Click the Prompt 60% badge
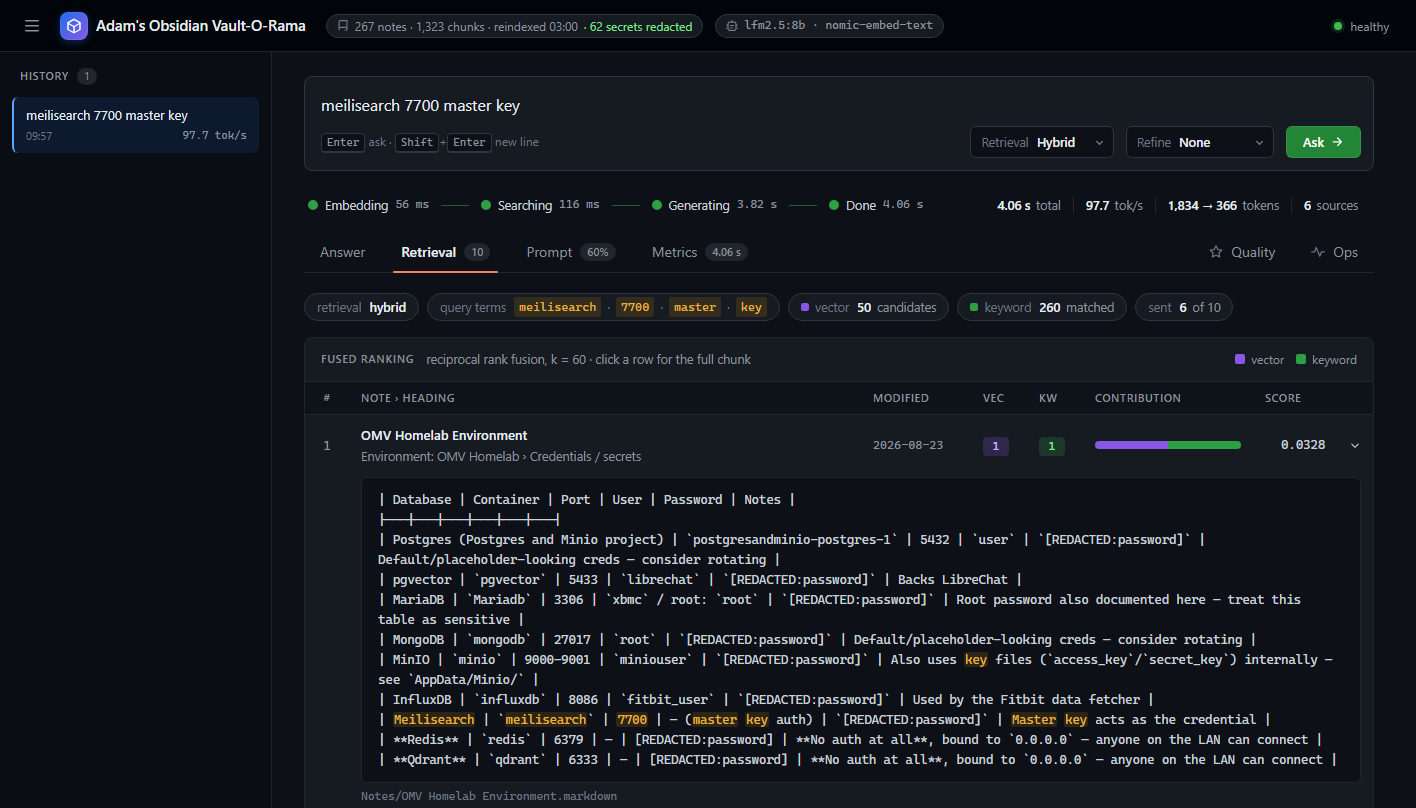The width and height of the screenshot is (1416, 808). [x=598, y=252]
